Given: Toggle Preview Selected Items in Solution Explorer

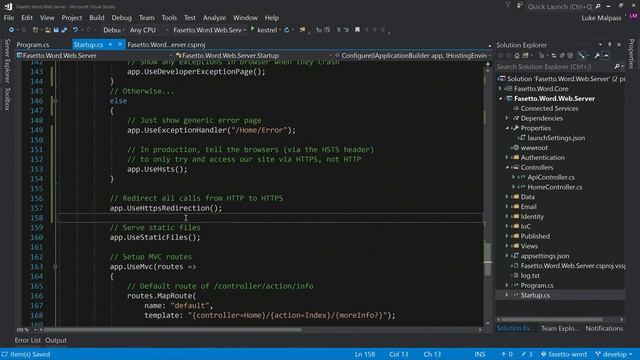Looking at the screenshot, I should 606,56.
